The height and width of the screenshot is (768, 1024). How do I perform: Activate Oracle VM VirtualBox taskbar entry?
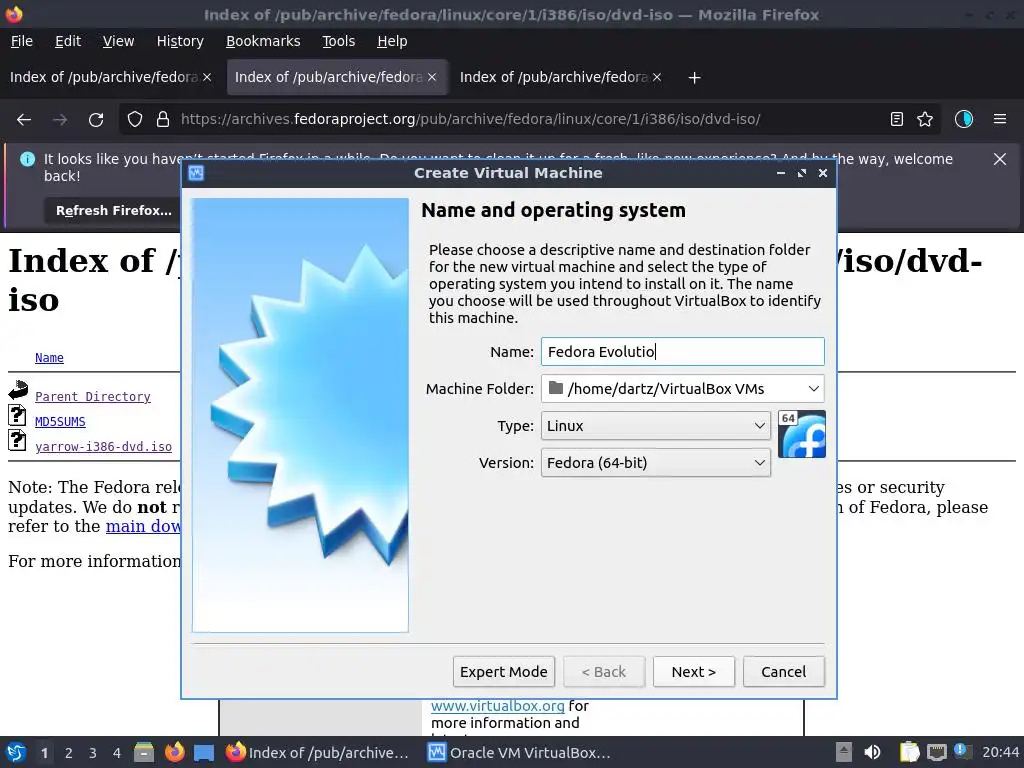pyautogui.click(x=519, y=752)
